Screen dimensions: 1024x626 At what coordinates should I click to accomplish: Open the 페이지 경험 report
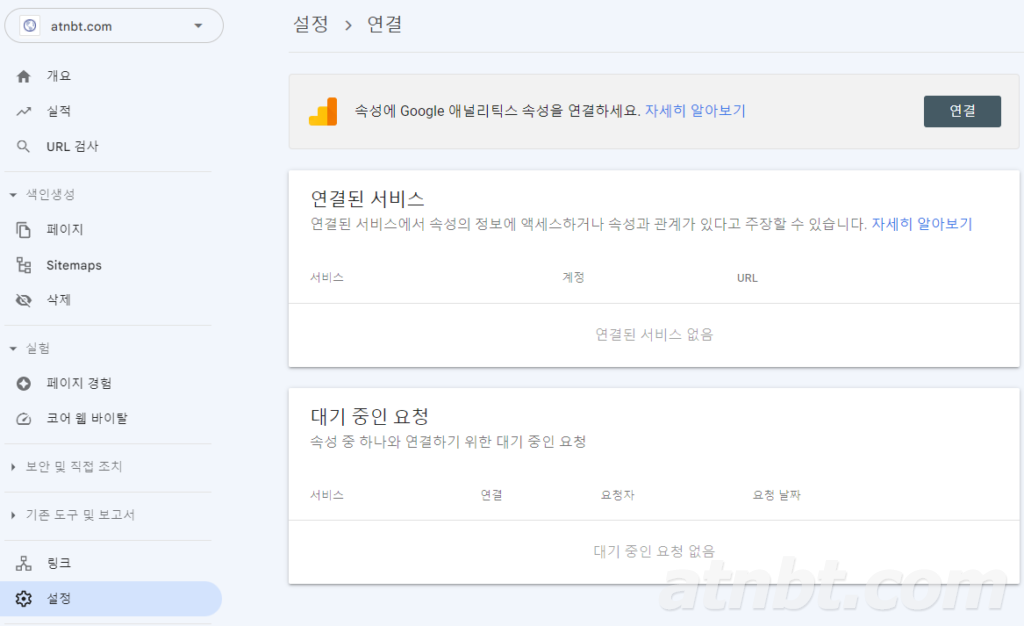[79, 383]
